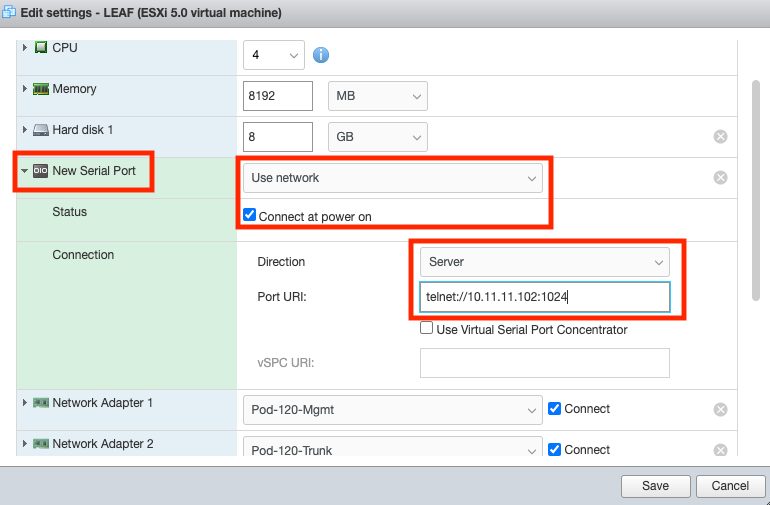Click the Port URI text field
Viewport: 770px width, 505px height.
click(x=544, y=297)
